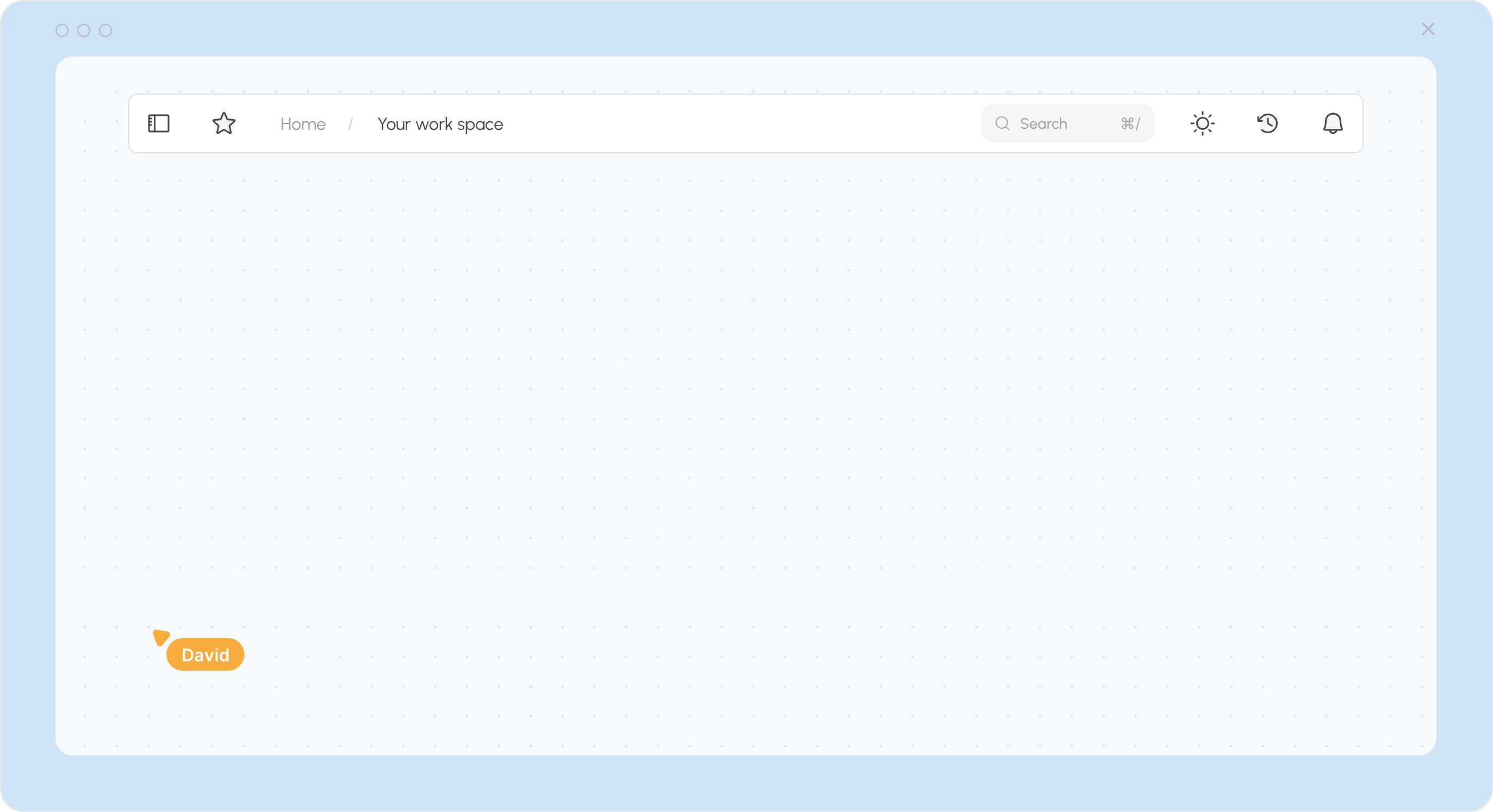Star this workspace as favorite
1493x812 pixels.
tap(223, 123)
